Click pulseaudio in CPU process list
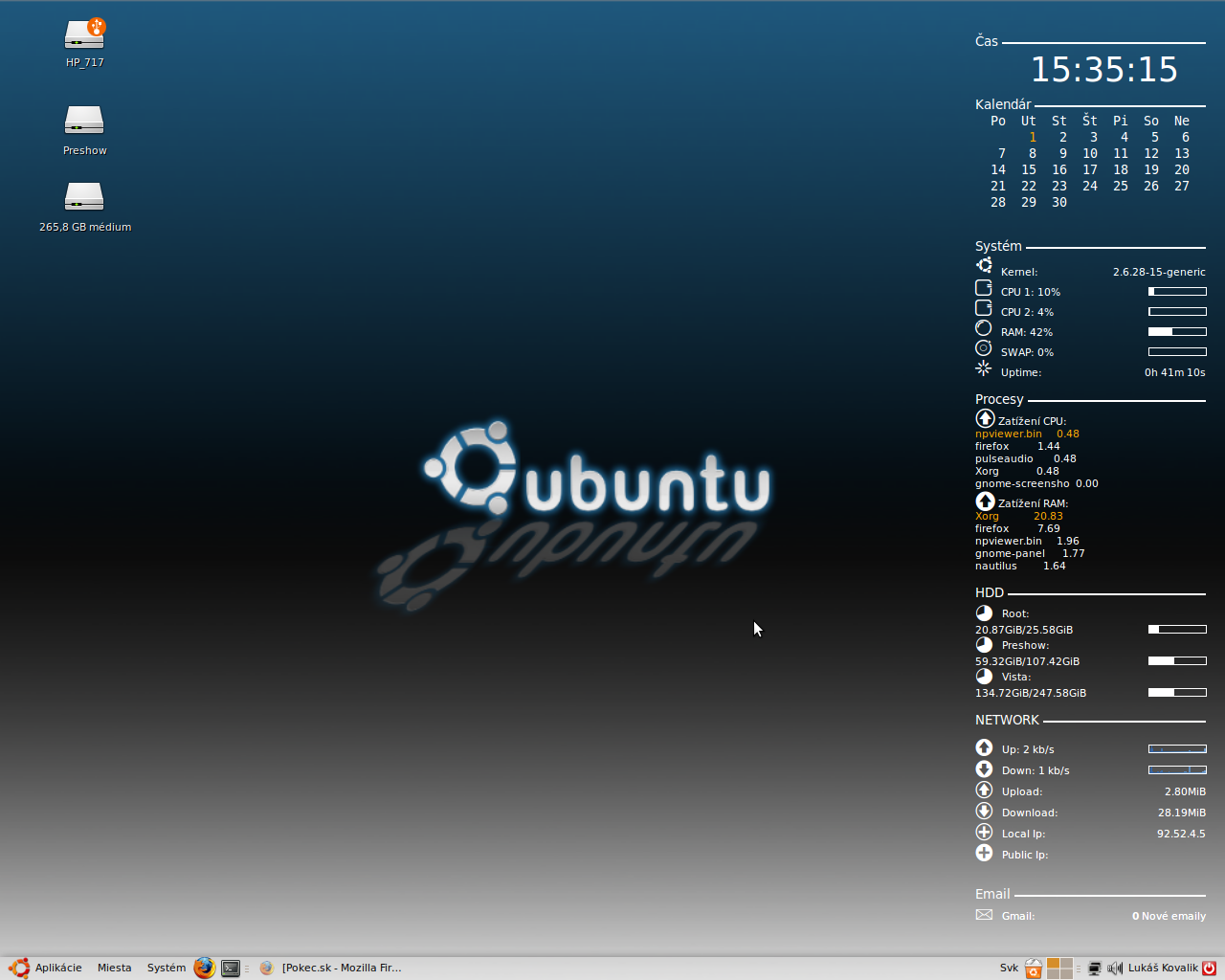Screen dimensions: 1225x980 (x=1004, y=458)
